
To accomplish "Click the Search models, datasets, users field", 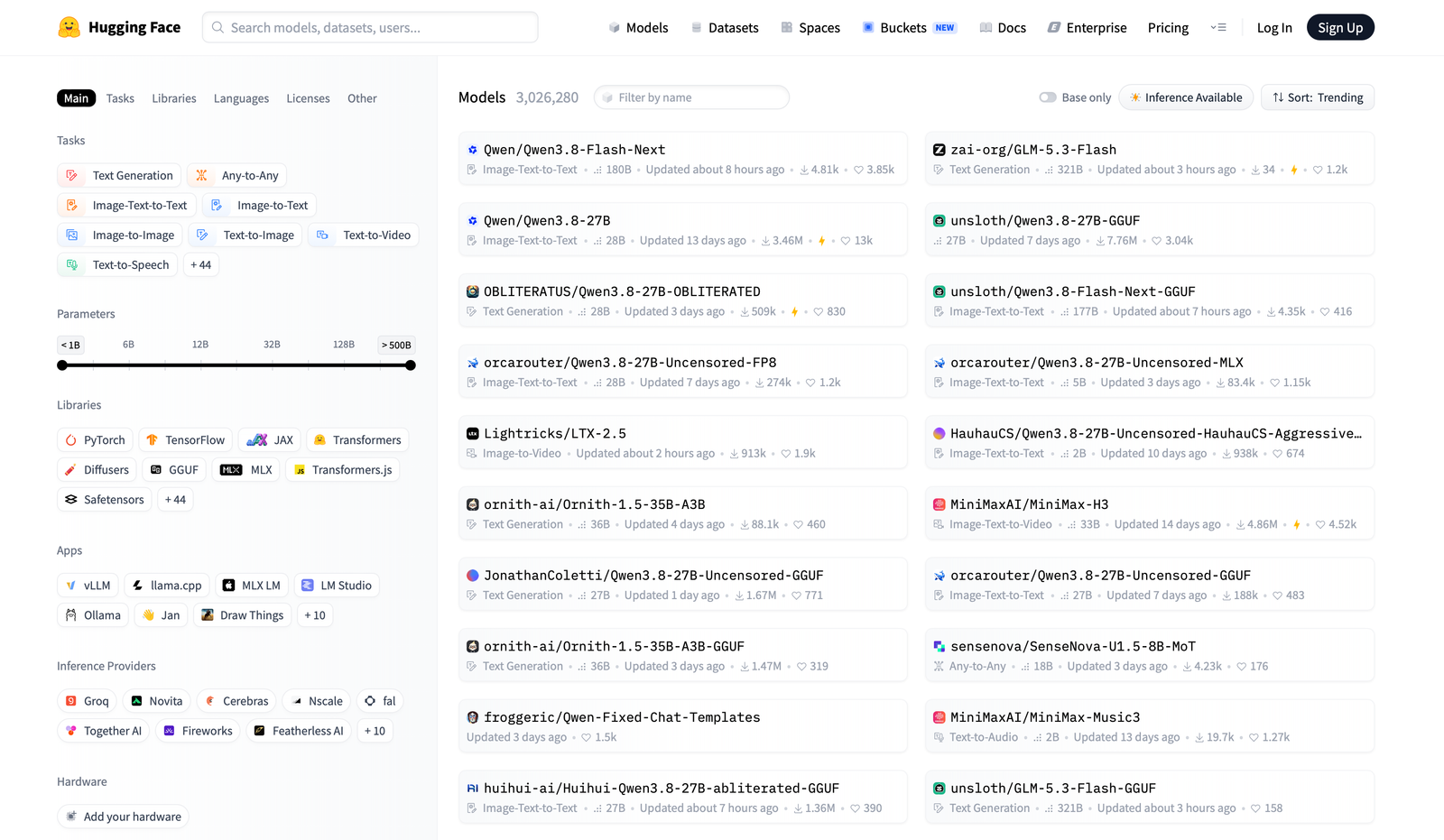I will 370,28.
